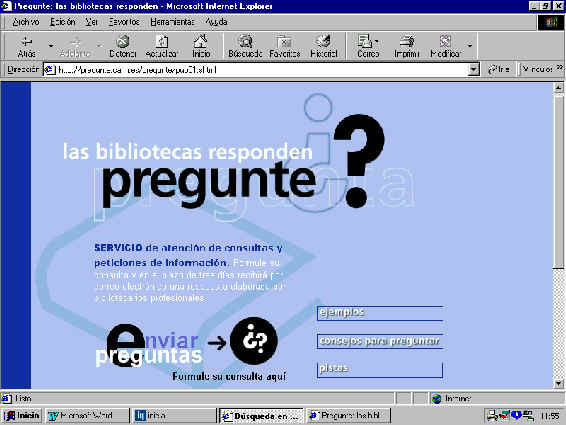Click the consejos para preguntar link
Image resolution: width=566 pixels, height=425 pixels.
[380, 341]
